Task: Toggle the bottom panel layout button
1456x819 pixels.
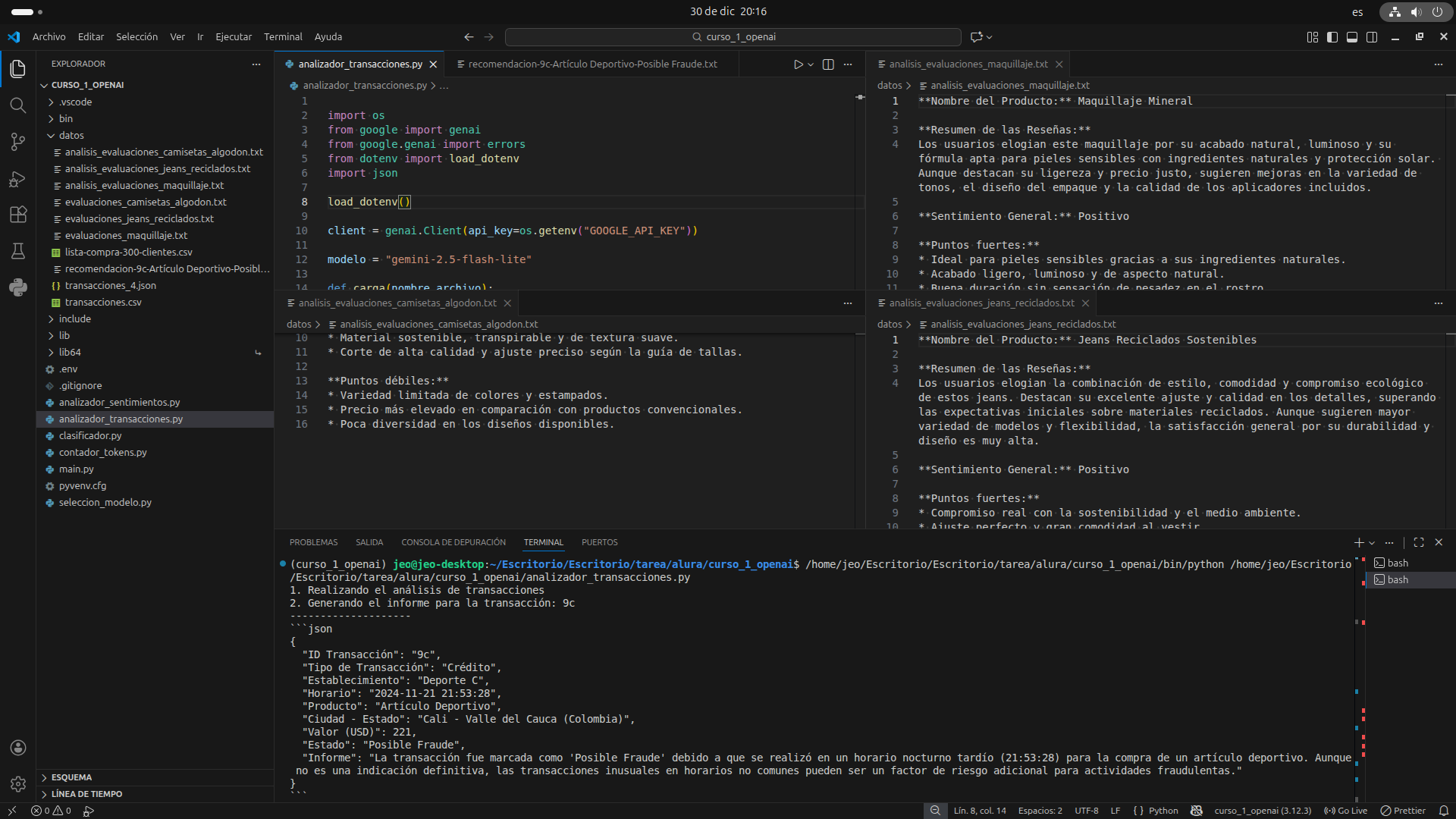Action: click(x=1352, y=37)
